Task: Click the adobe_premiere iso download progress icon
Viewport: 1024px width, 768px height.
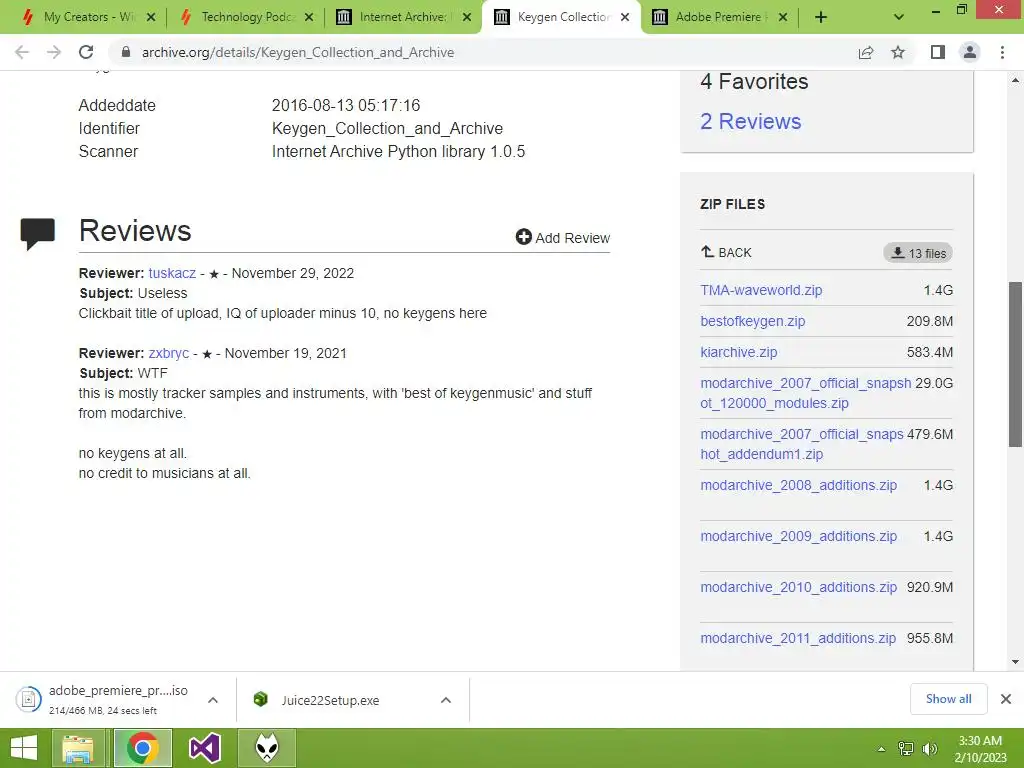Action: [29, 699]
